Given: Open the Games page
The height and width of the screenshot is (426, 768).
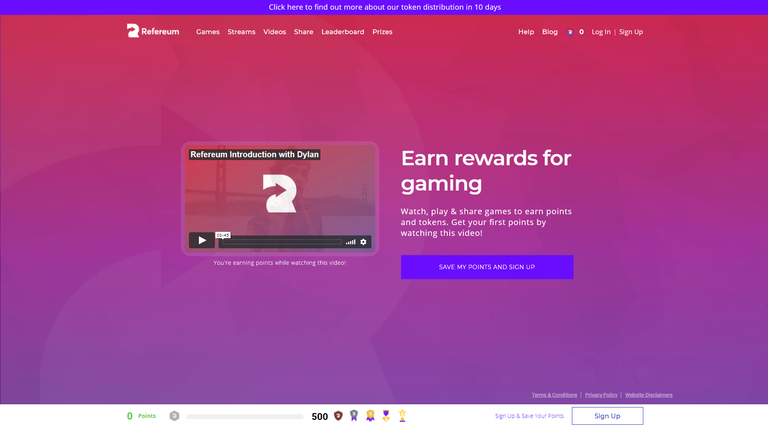Looking at the screenshot, I should click(208, 32).
